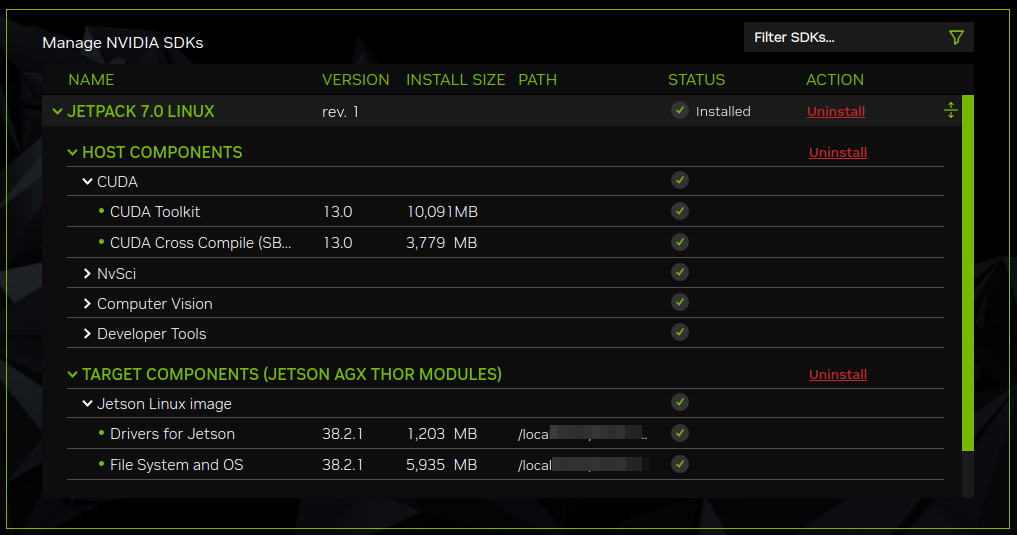Uninstall the Target Components
1017x535 pixels.
(x=837, y=375)
